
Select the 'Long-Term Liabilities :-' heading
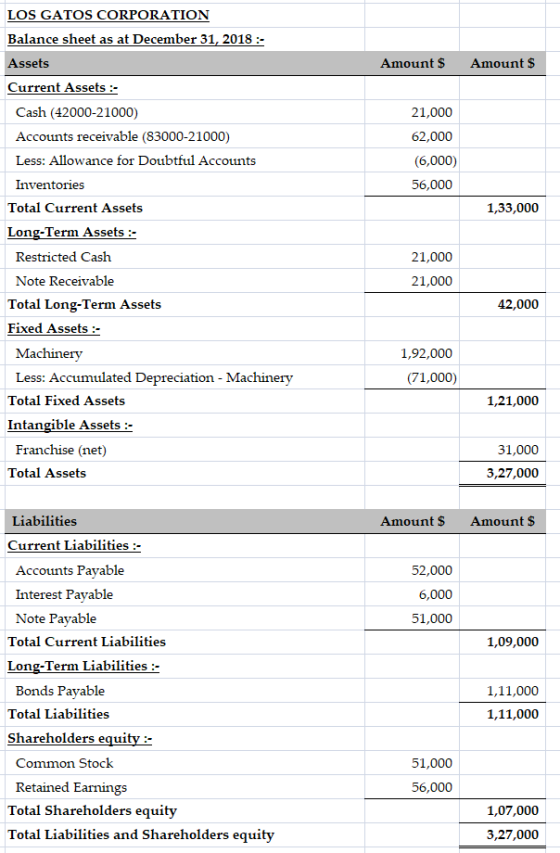tap(83, 666)
